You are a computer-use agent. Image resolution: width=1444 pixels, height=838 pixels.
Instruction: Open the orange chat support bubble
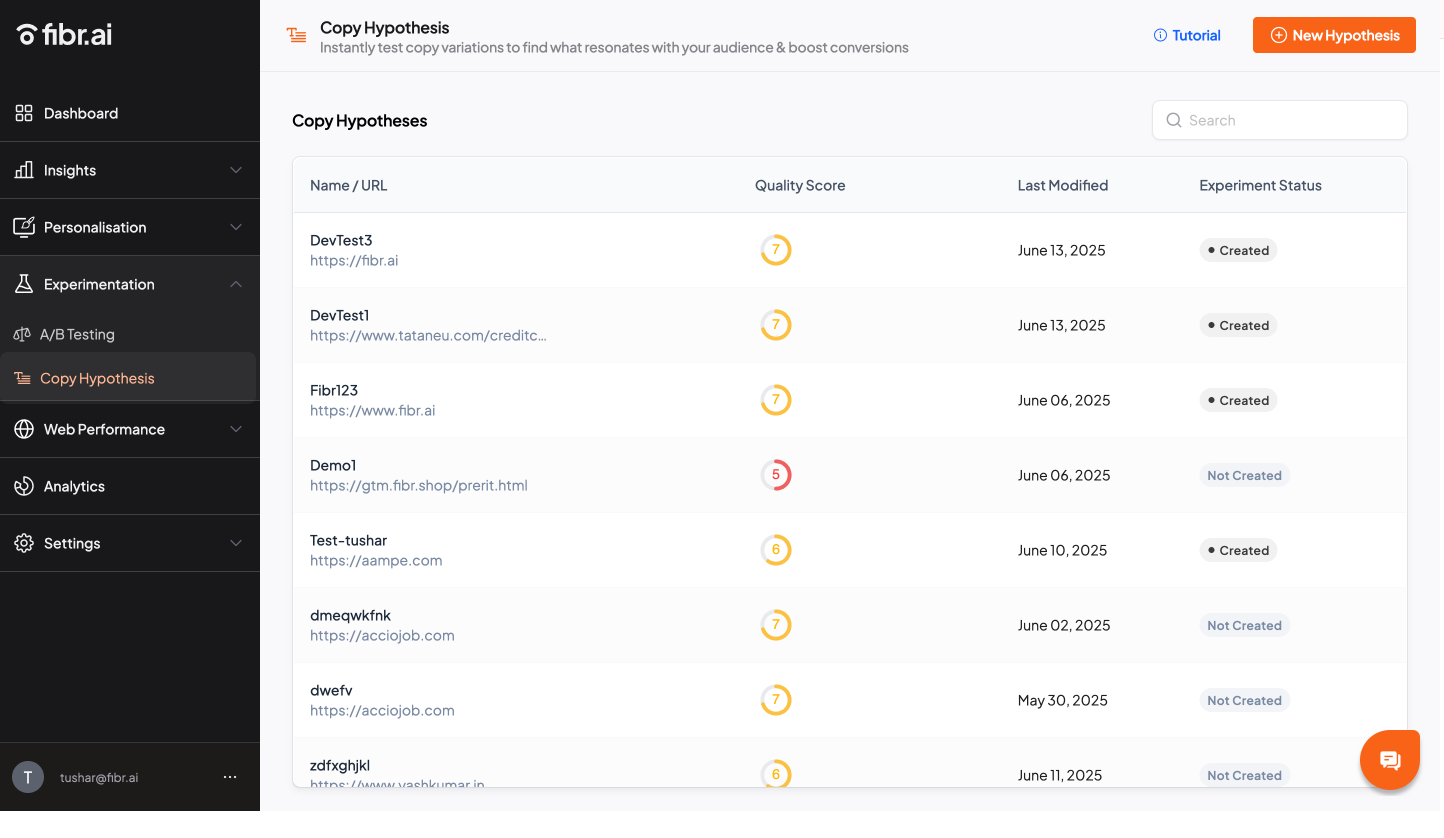click(1389, 760)
